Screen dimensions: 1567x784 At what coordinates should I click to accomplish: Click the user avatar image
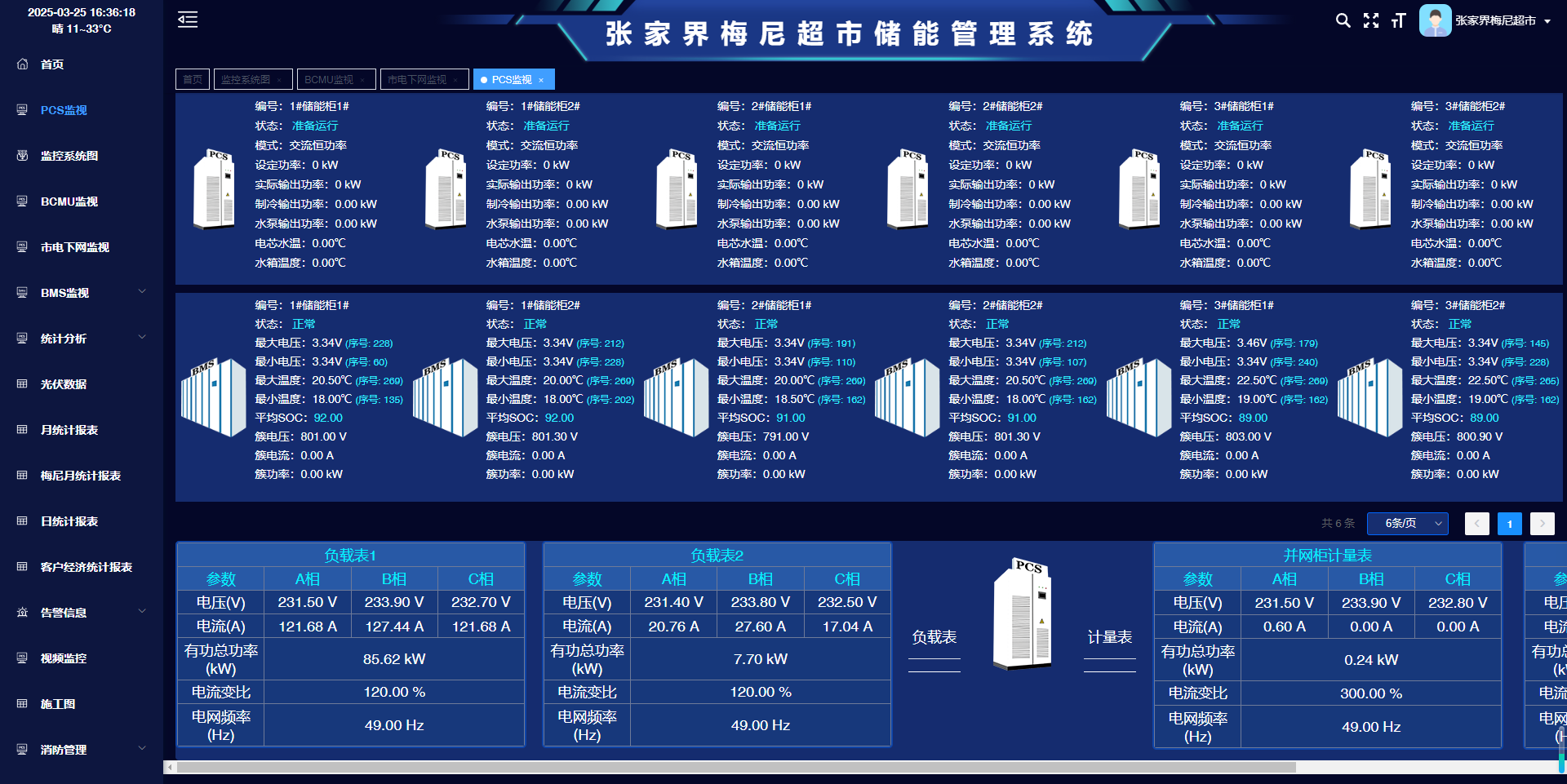(x=1435, y=20)
